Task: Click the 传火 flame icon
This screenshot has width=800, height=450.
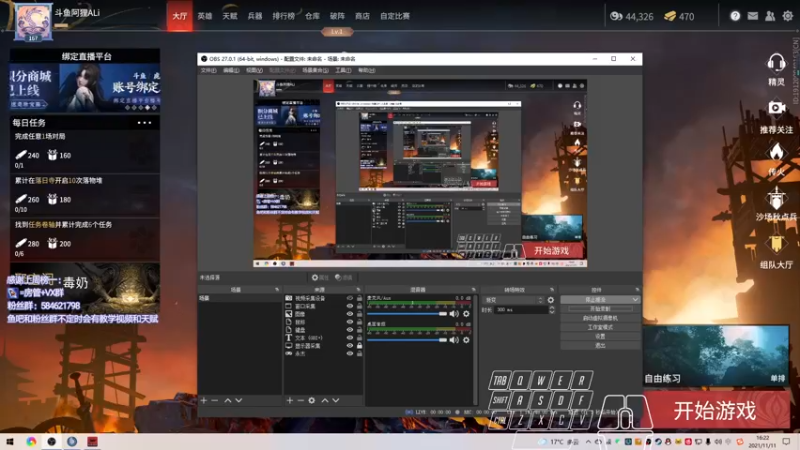Action: 776,152
